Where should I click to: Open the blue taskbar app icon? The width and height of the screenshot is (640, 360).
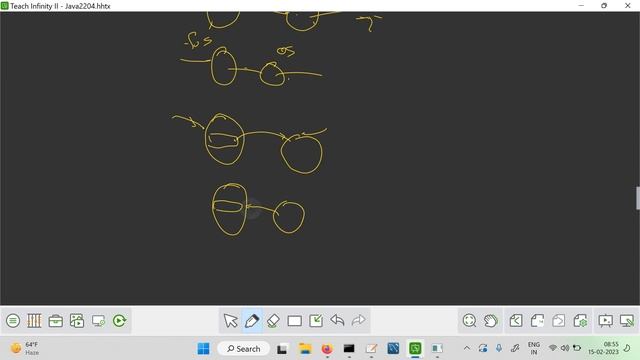[x=393, y=349]
